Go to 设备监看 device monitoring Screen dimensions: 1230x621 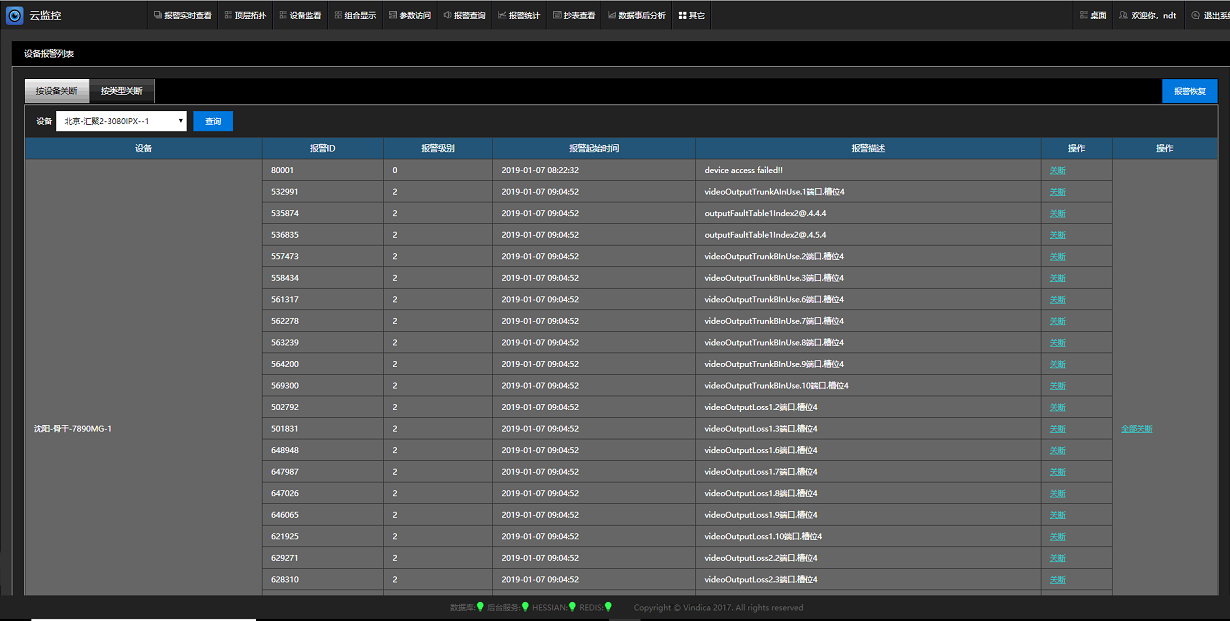click(300, 15)
